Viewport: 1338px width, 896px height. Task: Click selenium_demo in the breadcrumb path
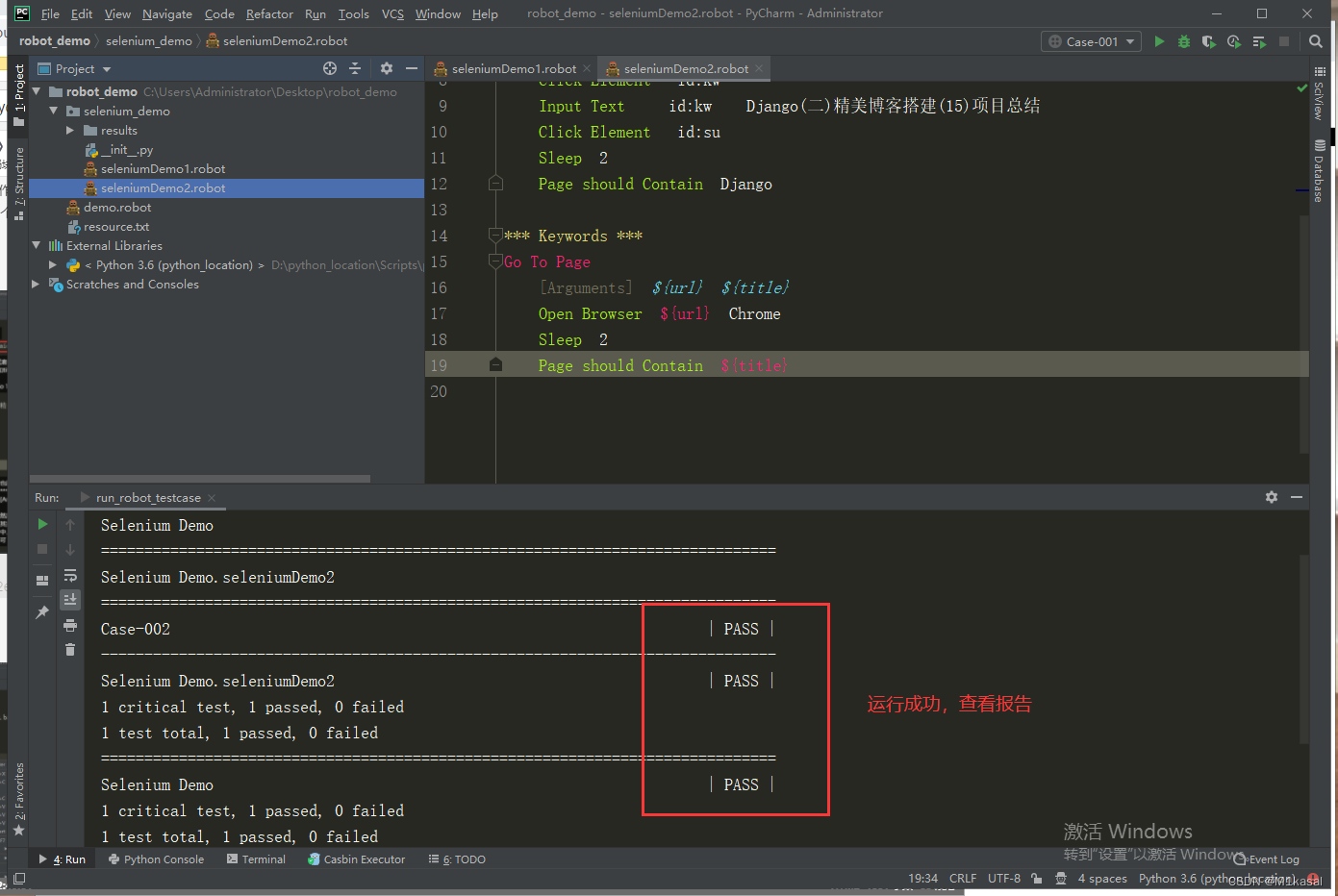pos(149,40)
